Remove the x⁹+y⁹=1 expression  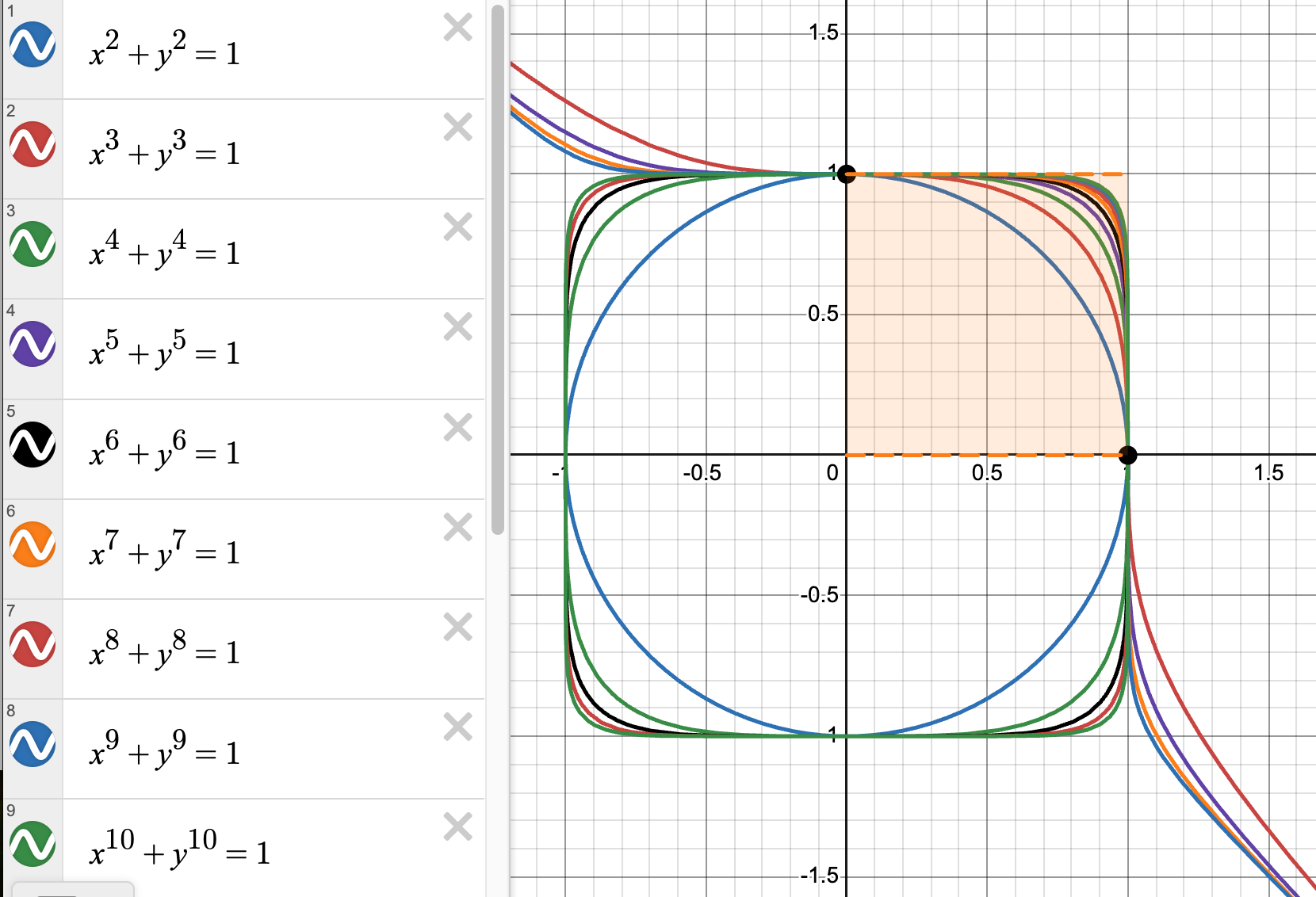point(458,727)
